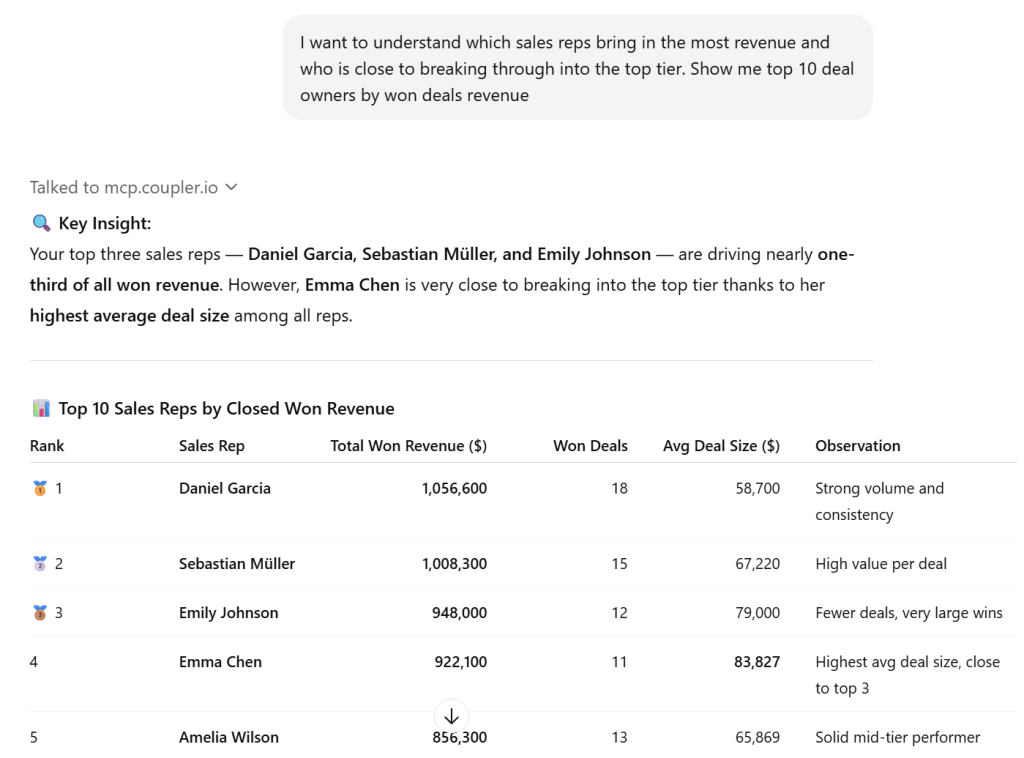Screen dimensions: 1024x758
Task: Click the silver medal icon for rank 2
Action: tap(39, 564)
